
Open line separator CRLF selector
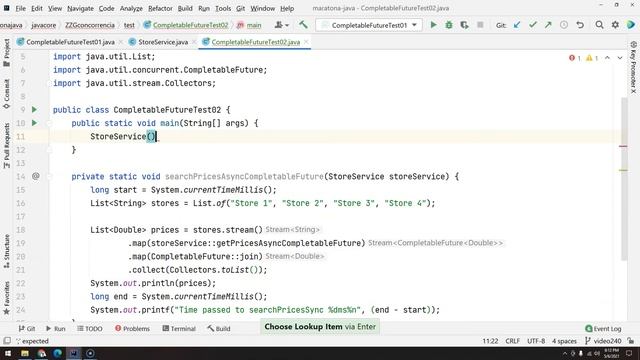point(512,341)
